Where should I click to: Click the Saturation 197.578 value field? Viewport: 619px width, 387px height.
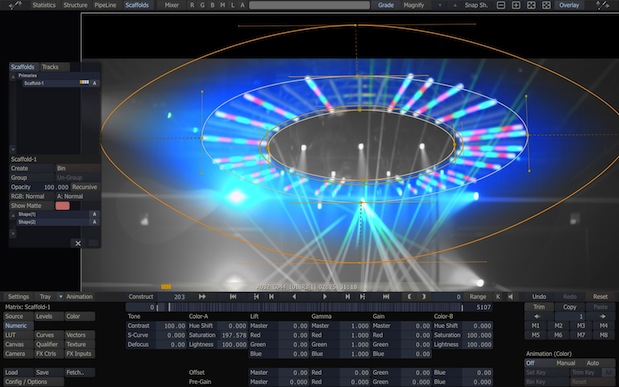[233, 335]
